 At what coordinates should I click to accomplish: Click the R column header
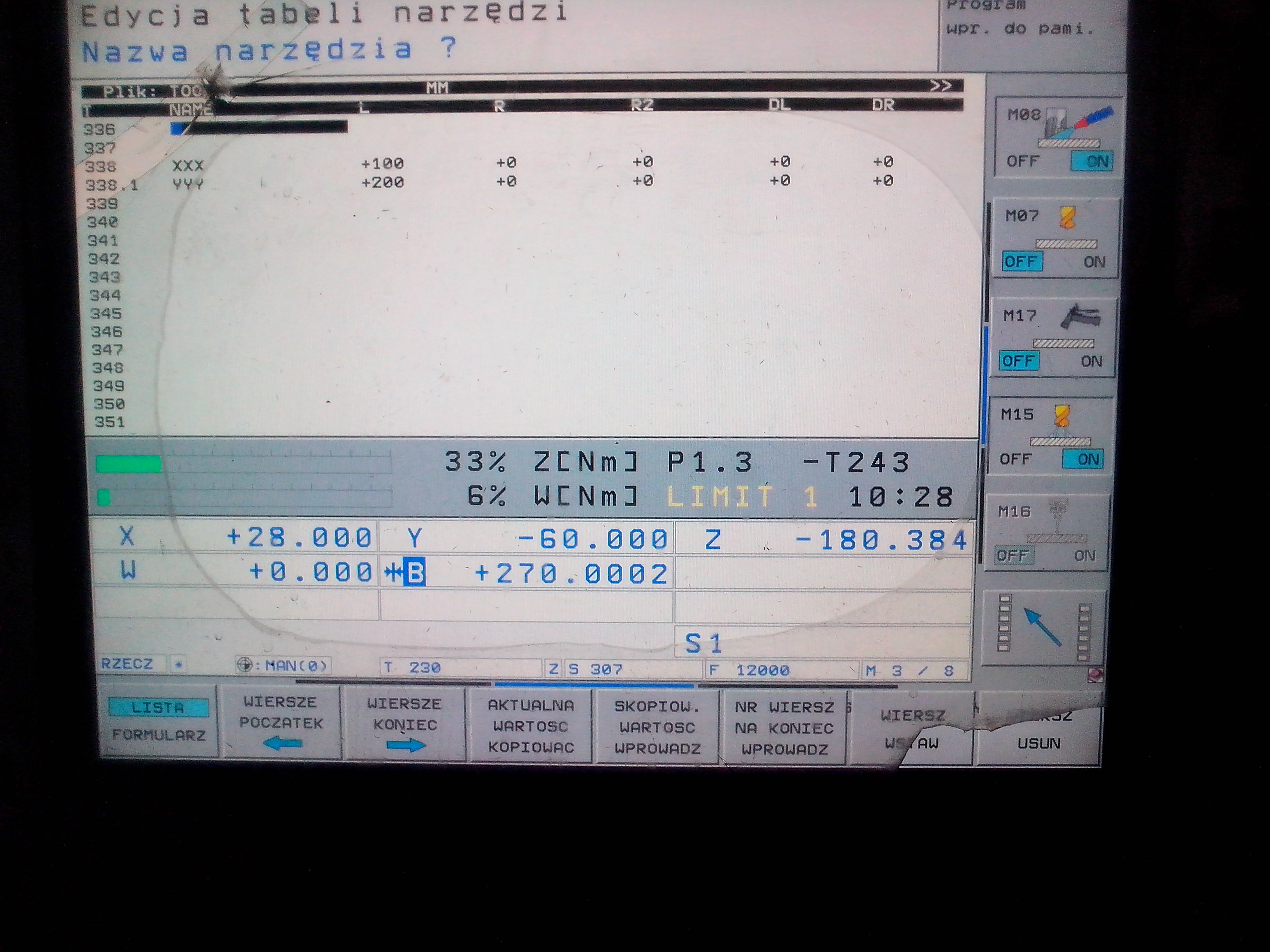point(499,106)
